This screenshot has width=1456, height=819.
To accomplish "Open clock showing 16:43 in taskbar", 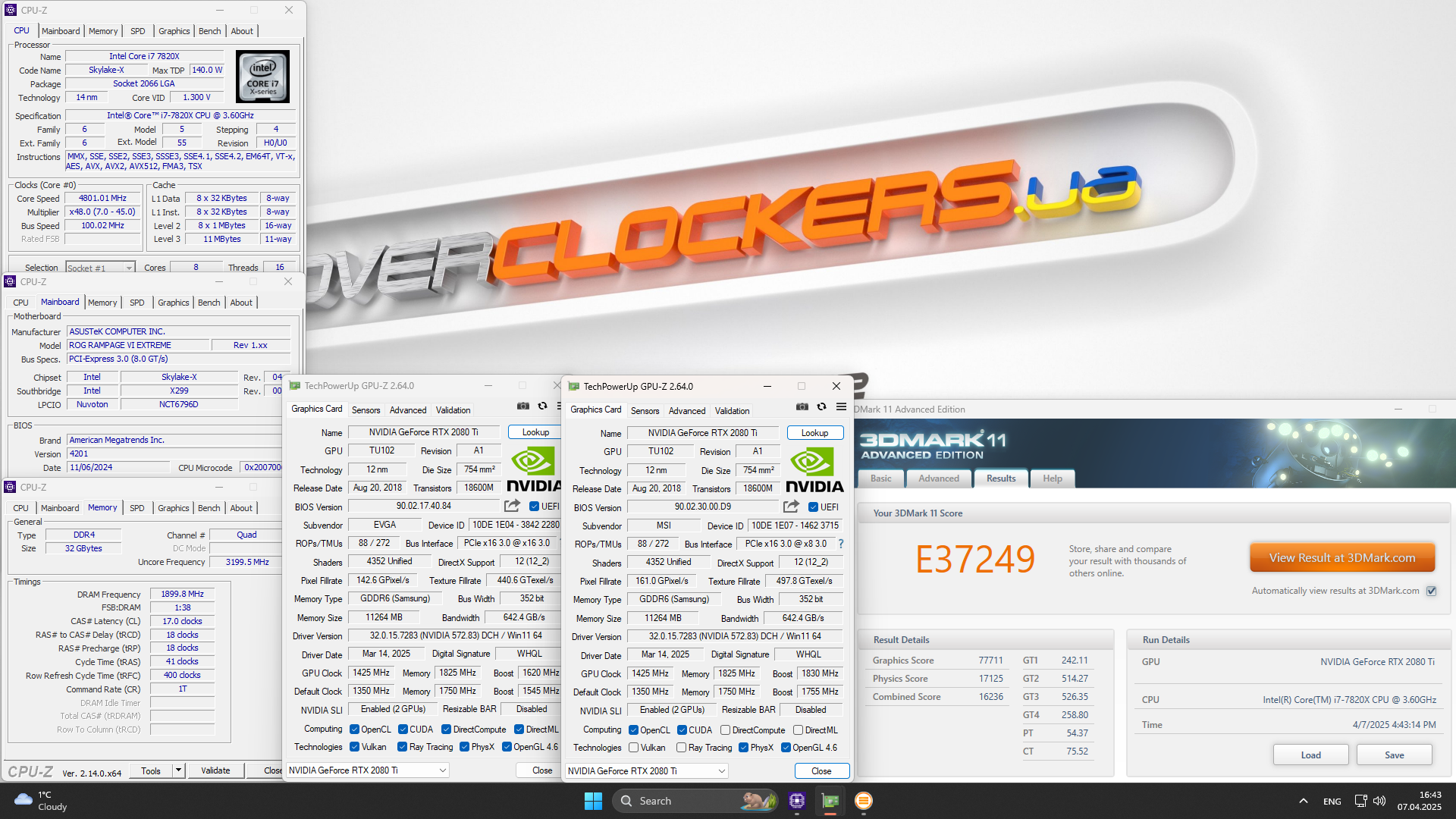I will [1420, 801].
